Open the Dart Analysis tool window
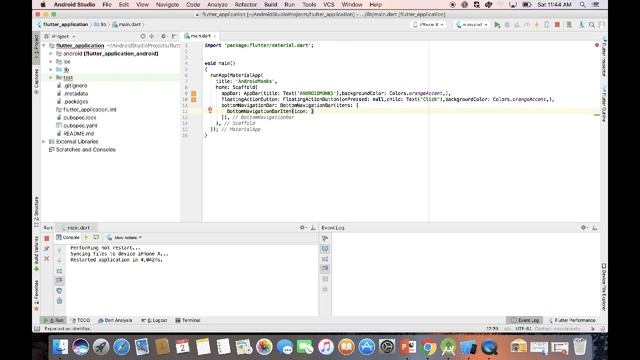 point(115,320)
